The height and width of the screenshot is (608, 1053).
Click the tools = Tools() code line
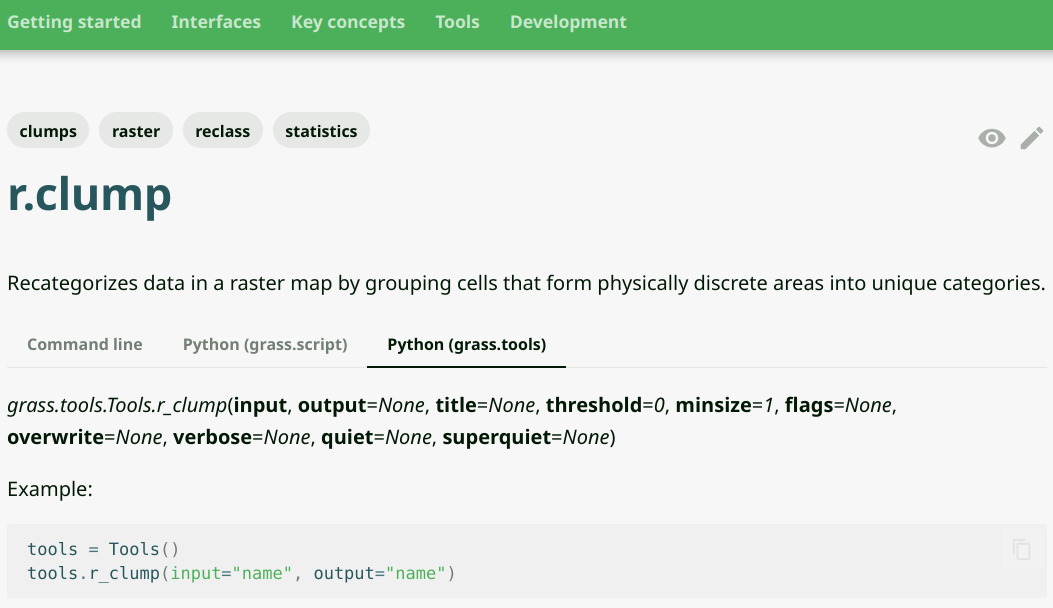tap(103, 549)
